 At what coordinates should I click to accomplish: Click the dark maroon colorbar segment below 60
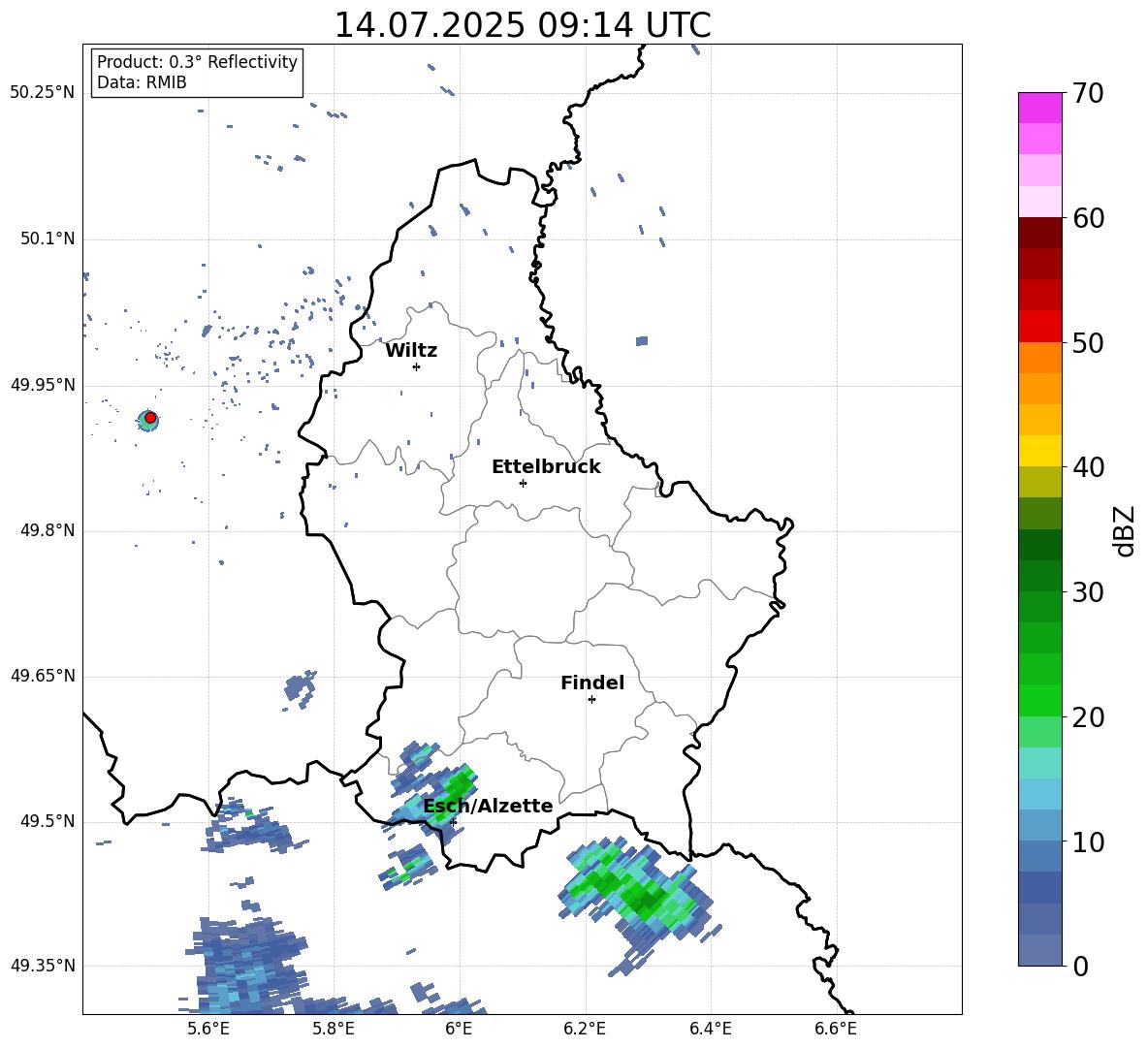[1039, 233]
